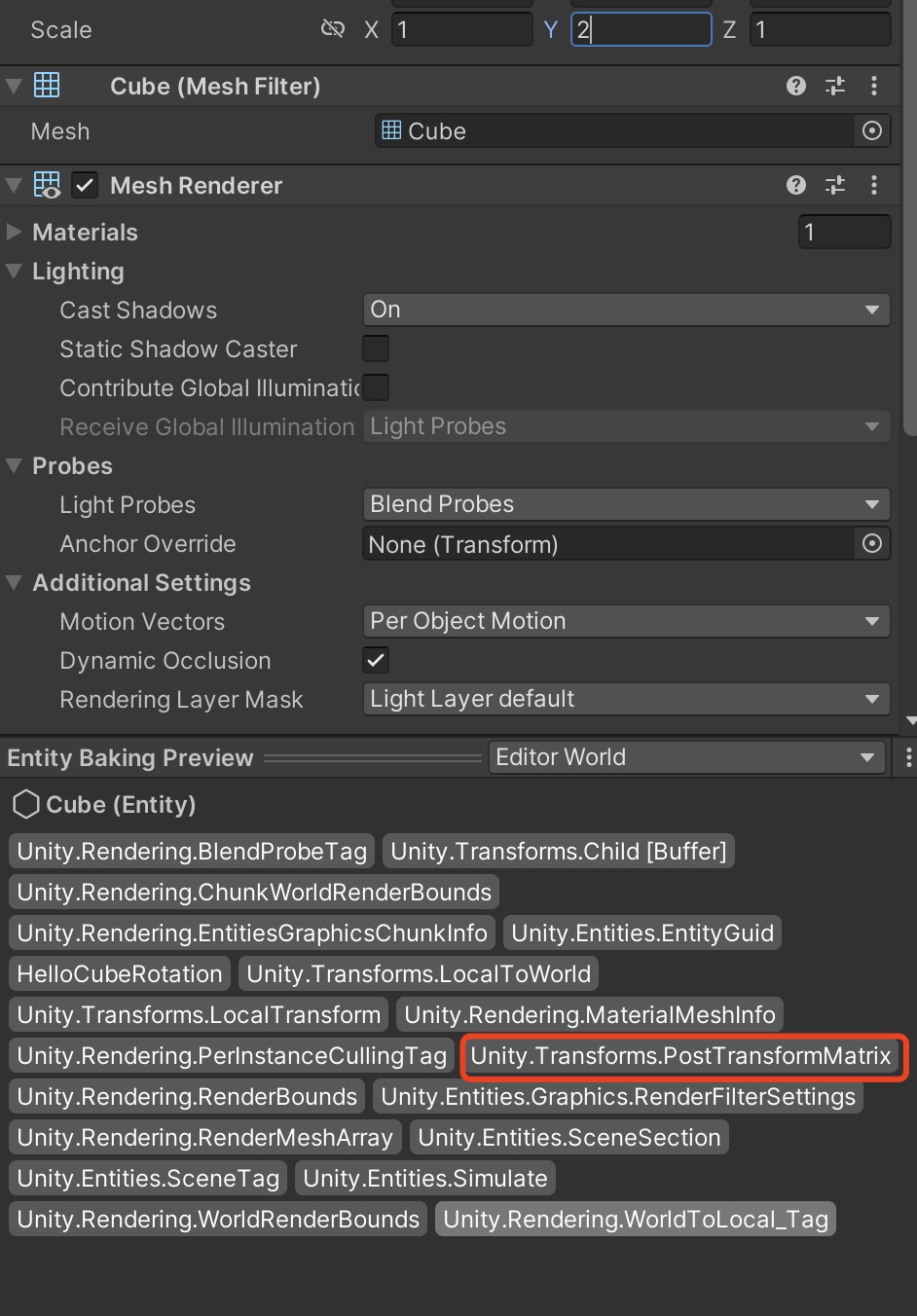Click the Mesh Filter presets icon
917x1316 pixels.
[x=834, y=86]
